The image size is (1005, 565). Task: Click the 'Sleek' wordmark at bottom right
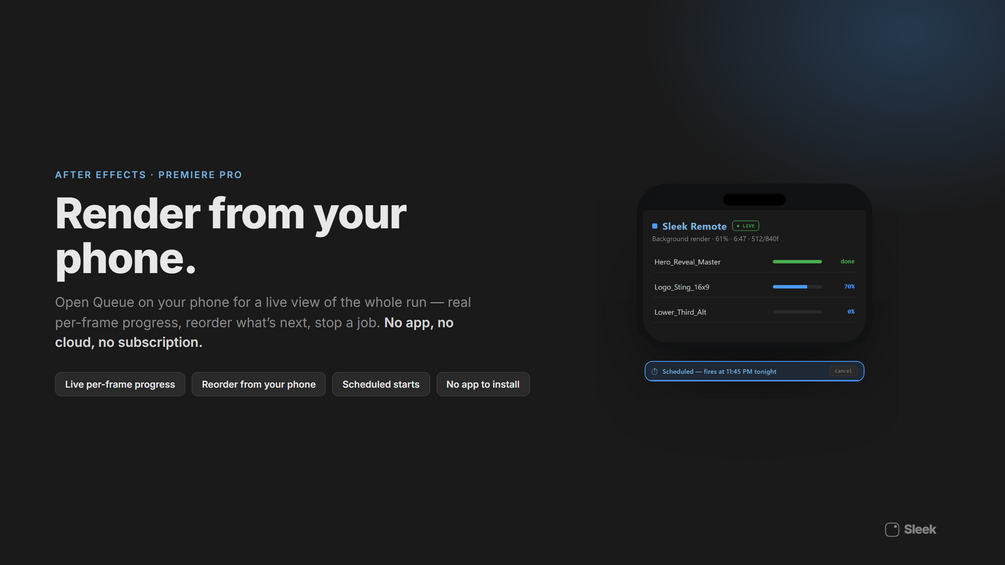[x=920, y=530]
